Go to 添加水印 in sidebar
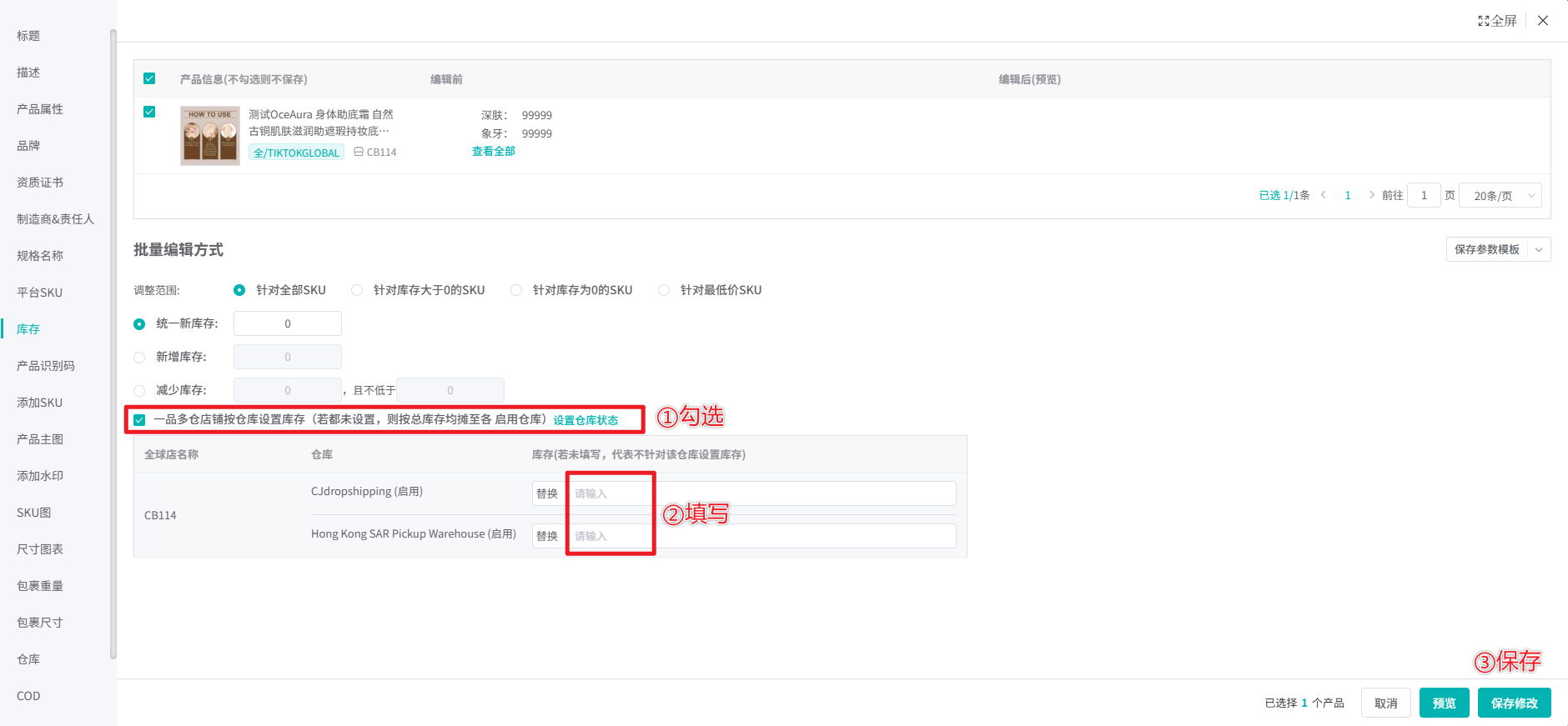Screen dimensions: 1568x726 [x=40, y=476]
